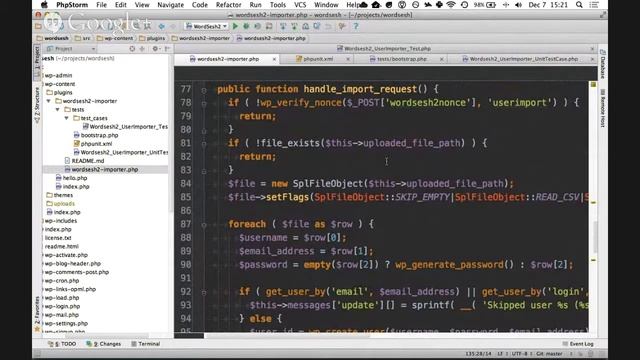This screenshot has width=640, height=360.
Task: Toggle fold marker at line 78
Action: coord(204,103)
